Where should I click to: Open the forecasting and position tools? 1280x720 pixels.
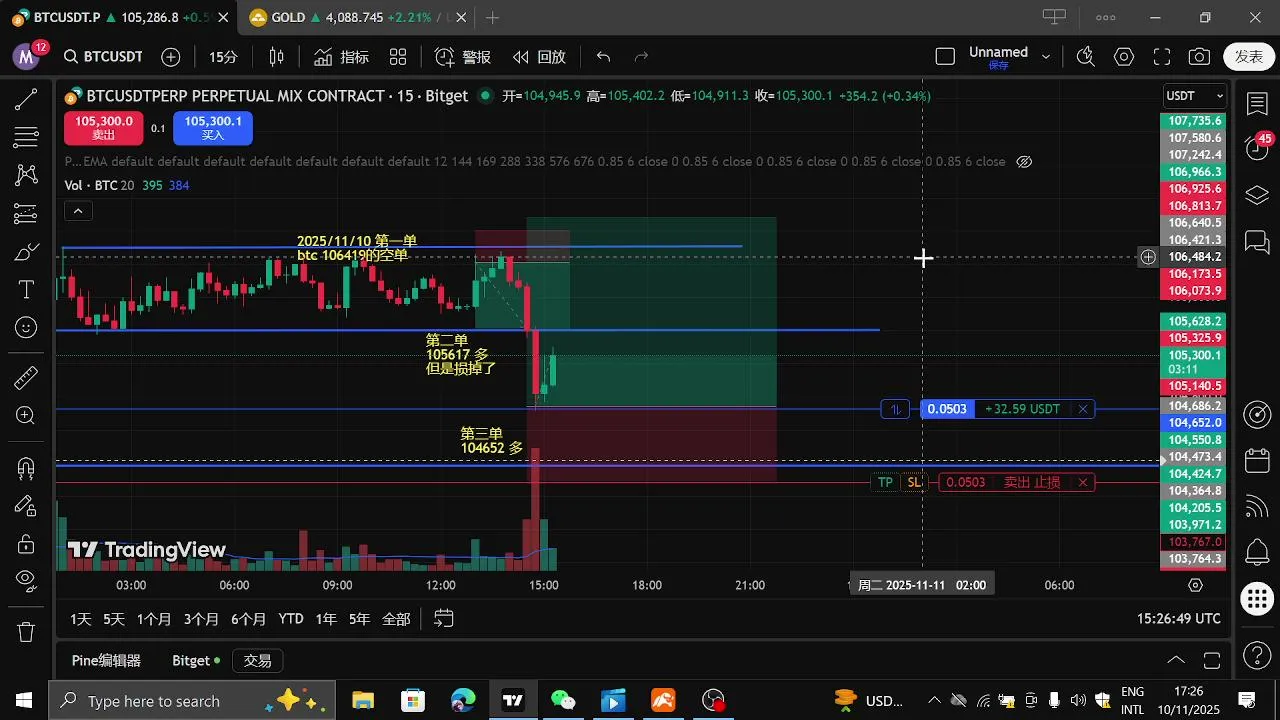pos(26,213)
